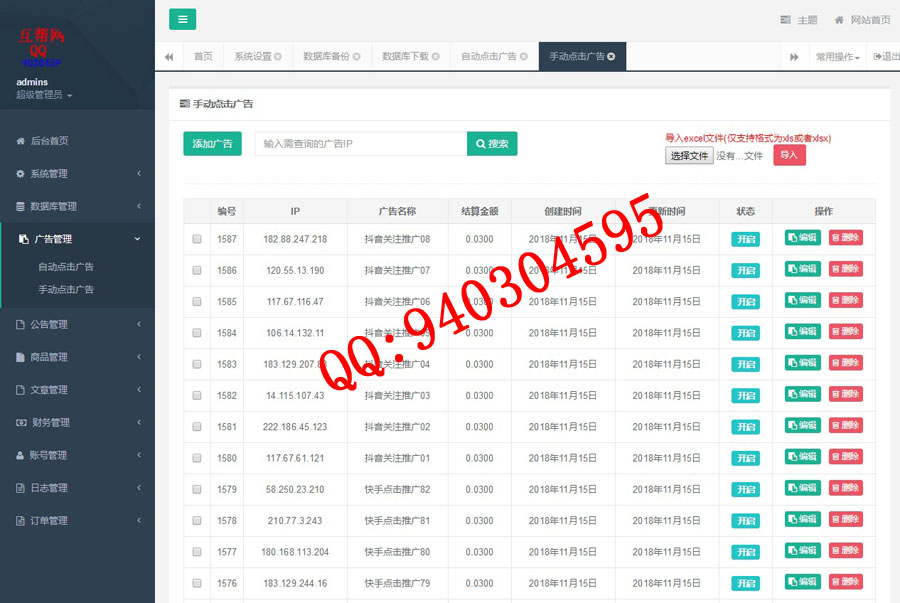Open the 常用操作 dropdown
The width and height of the screenshot is (900, 603).
[x=837, y=57]
